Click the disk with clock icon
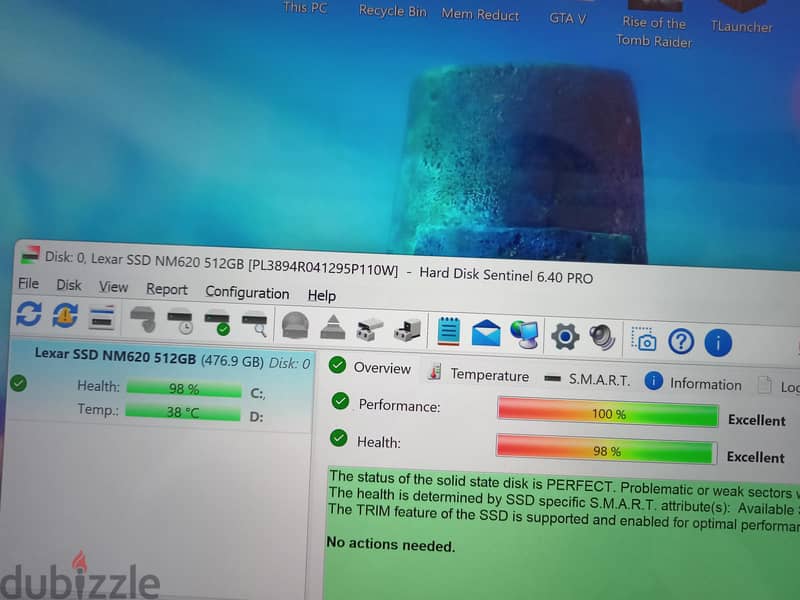The height and width of the screenshot is (600, 800). coord(180,322)
